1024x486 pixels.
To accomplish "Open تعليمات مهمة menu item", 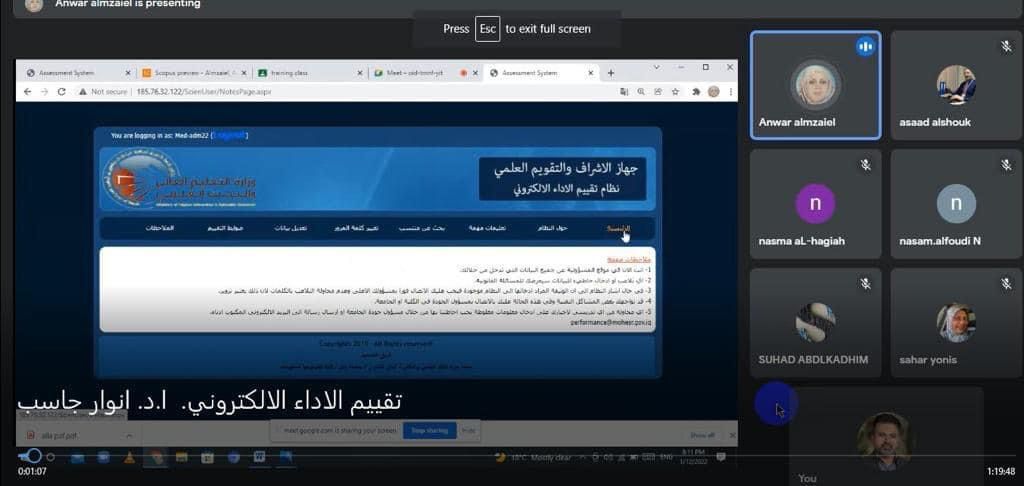I will click(x=488, y=229).
